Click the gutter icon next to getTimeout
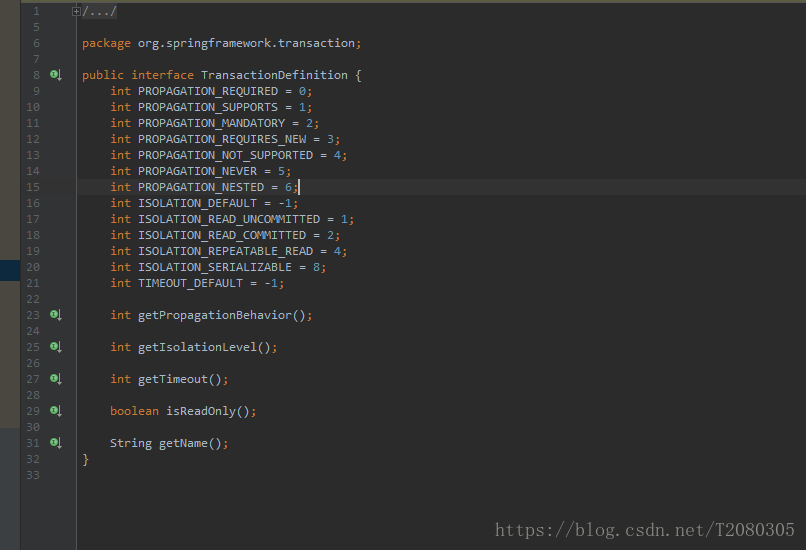This screenshot has height=550, width=806. coord(56,379)
